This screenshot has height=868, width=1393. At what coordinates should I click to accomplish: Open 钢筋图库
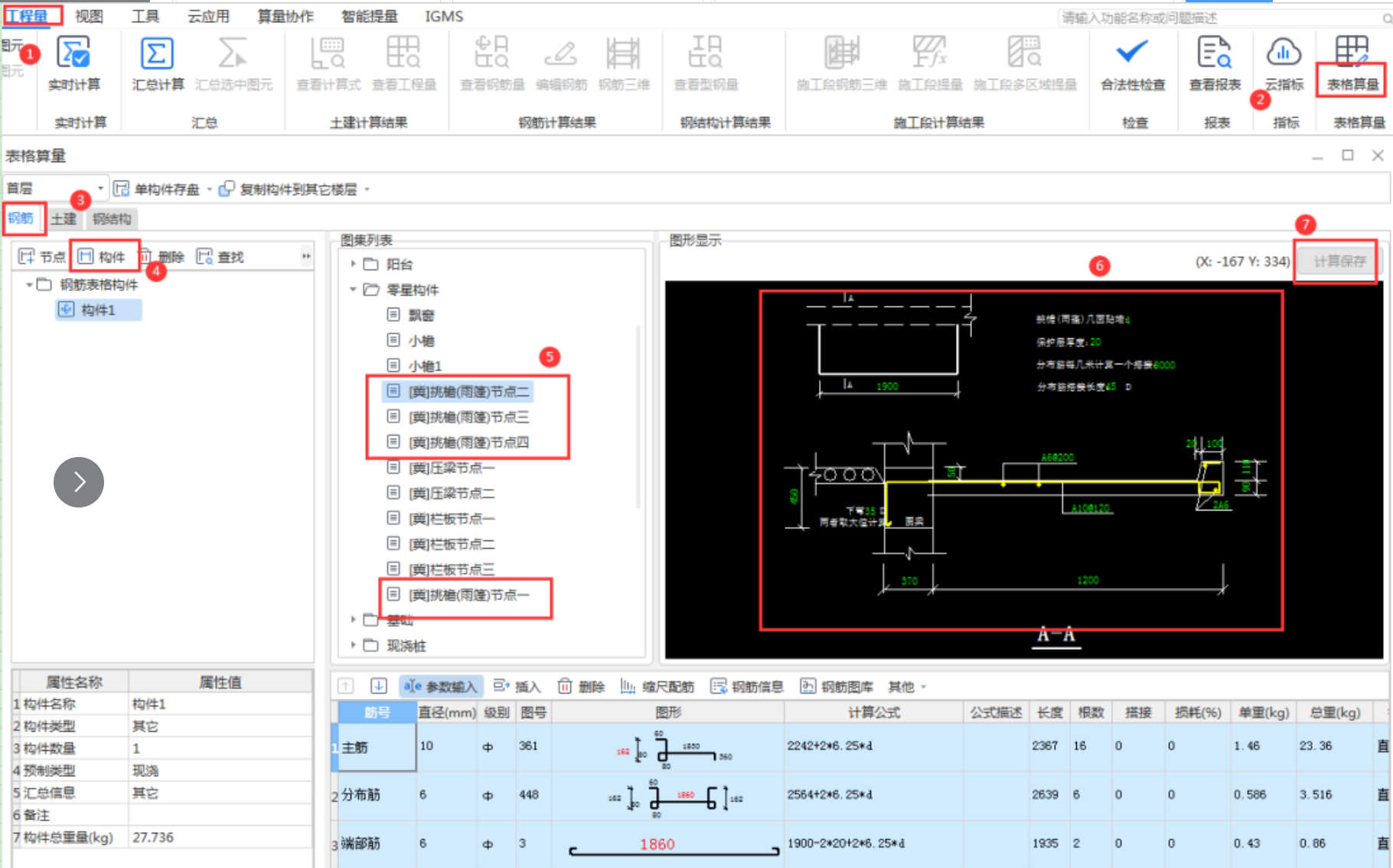pyautogui.click(x=837, y=686)
